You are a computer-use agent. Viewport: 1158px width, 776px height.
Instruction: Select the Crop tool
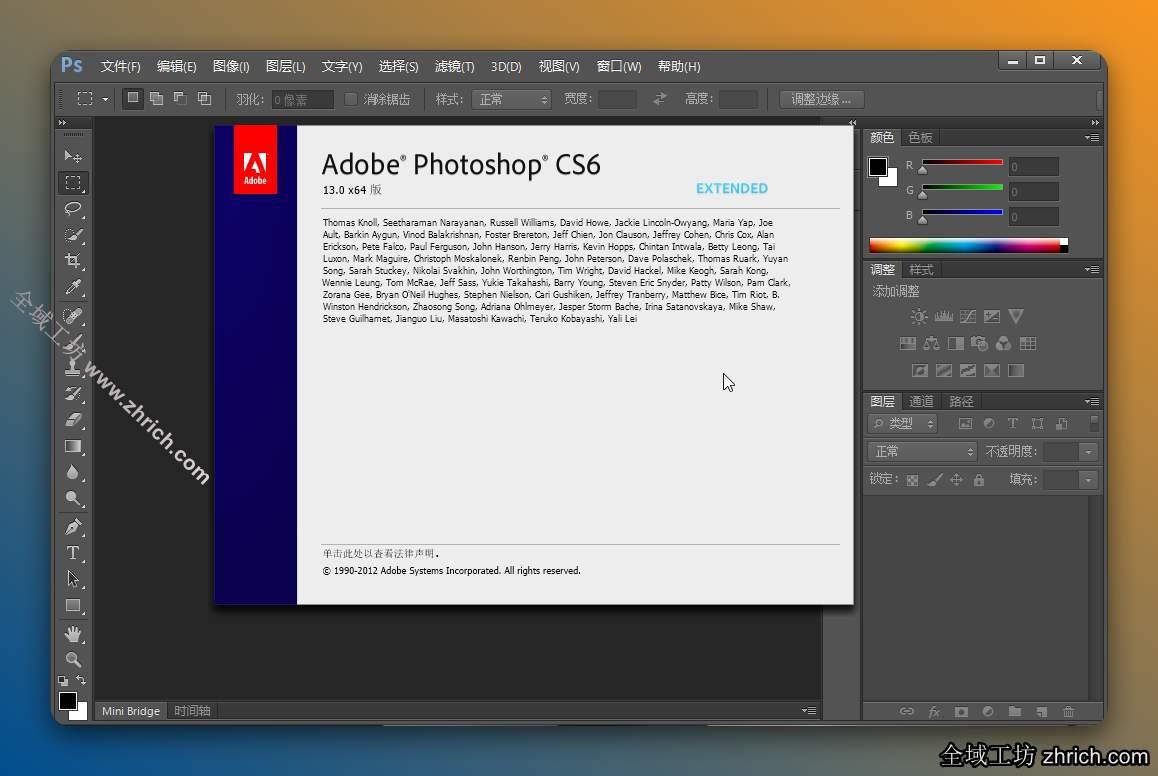point(73,261)
